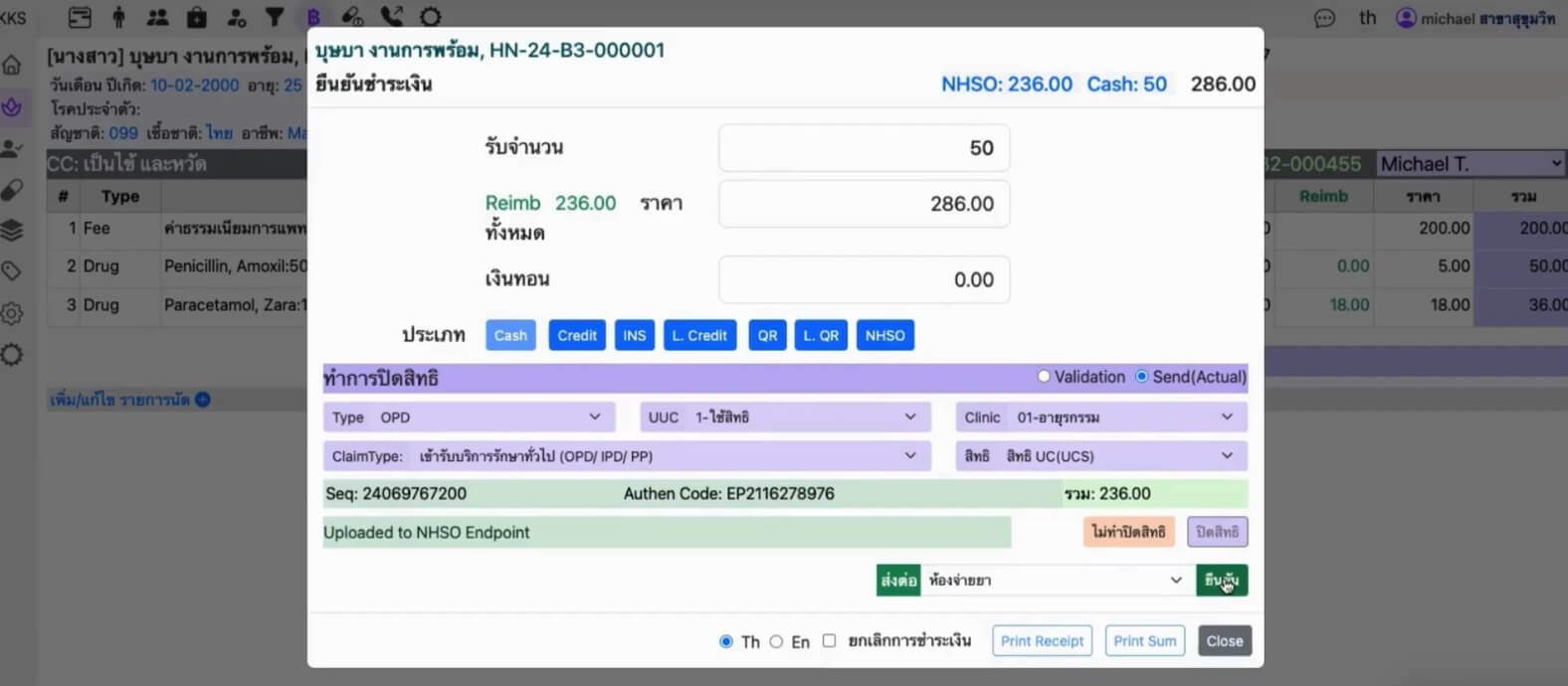Select the Send(Actual) radio option
The image size is (1568, 686).
tap(1141, 377)
